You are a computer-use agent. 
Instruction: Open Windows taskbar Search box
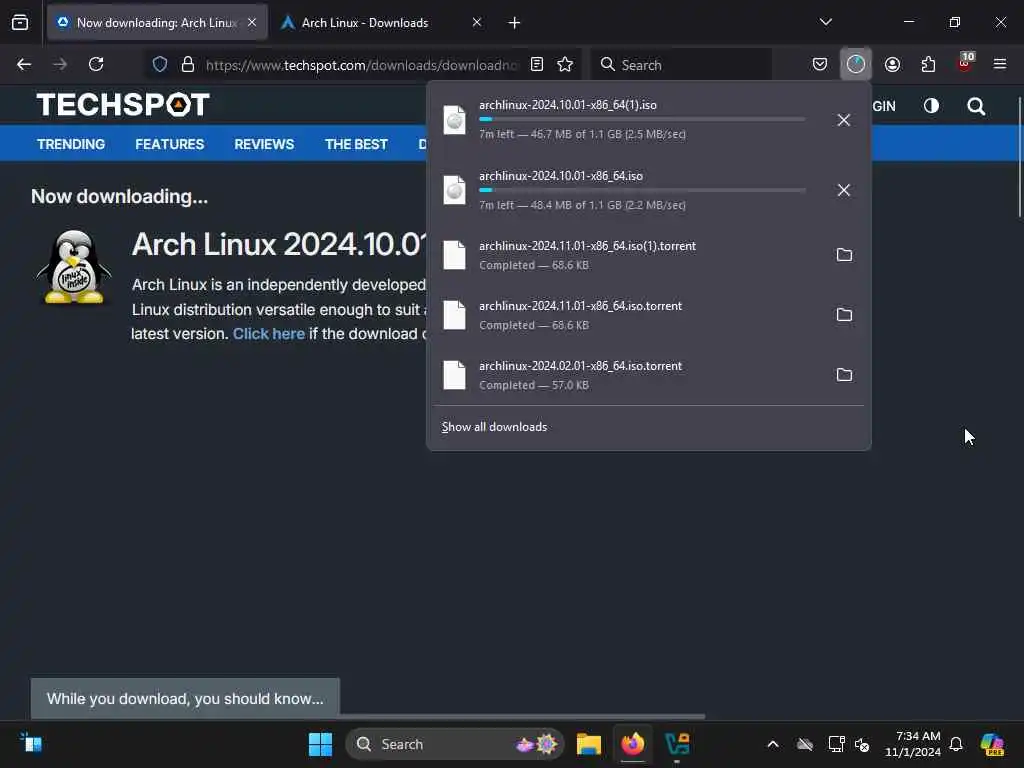click(455, 744)
